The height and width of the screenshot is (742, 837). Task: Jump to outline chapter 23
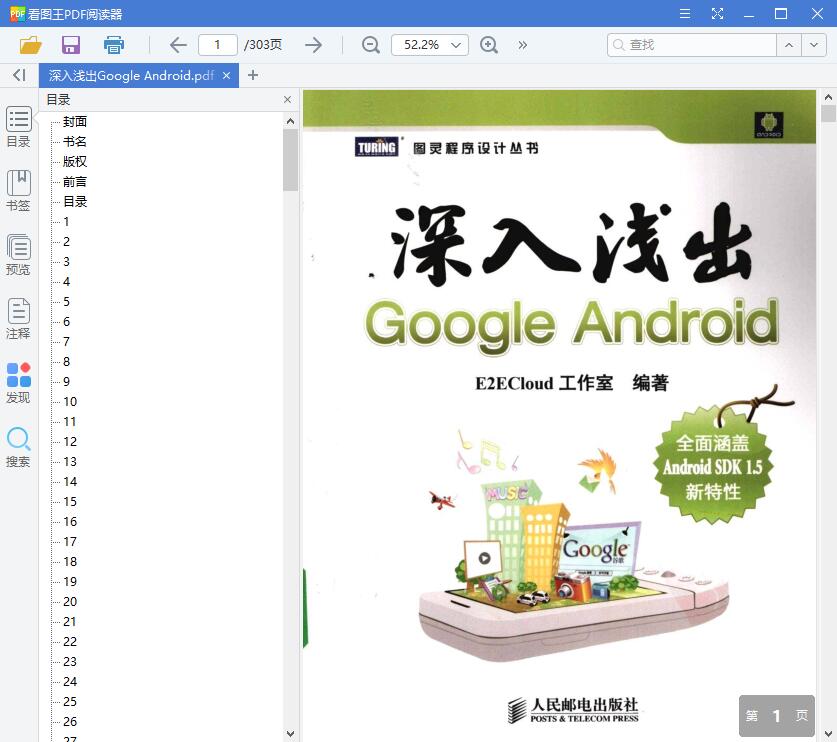[x=70, y=662]
